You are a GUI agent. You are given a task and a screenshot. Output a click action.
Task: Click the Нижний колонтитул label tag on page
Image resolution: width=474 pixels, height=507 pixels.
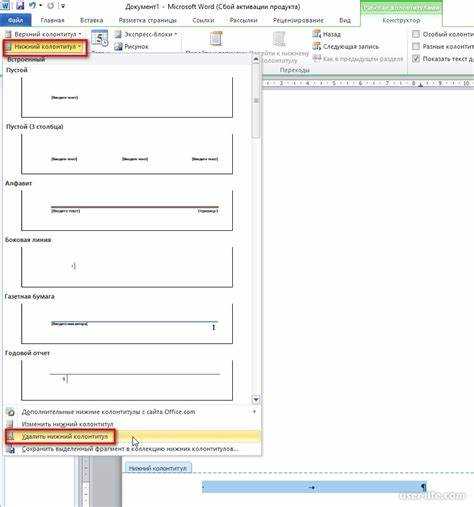click(x=158, y=468)
